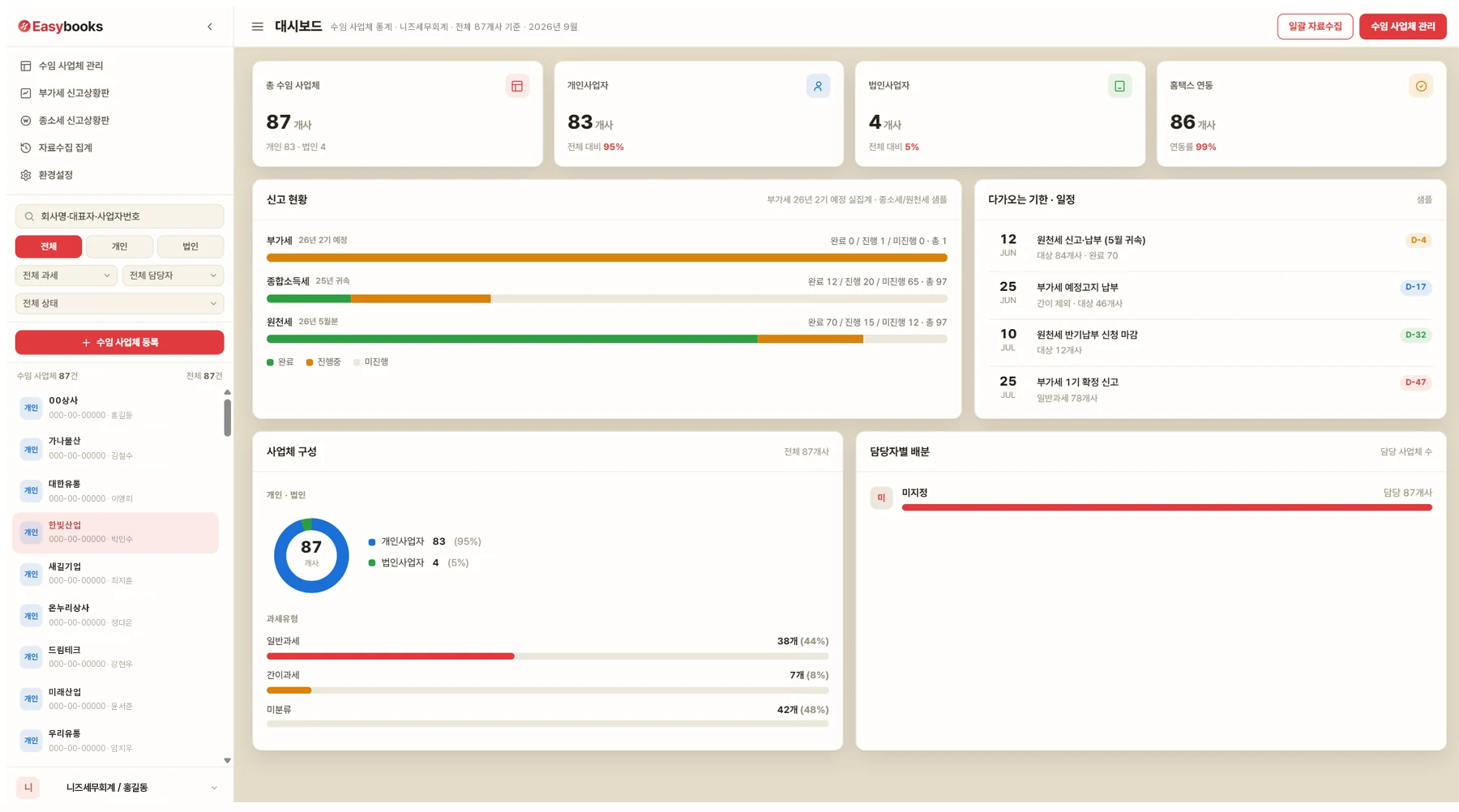This screenshot has width=1459, height=812.
Task: Click the 개인 badge beside 가나물산
Action: click(31, 450)
